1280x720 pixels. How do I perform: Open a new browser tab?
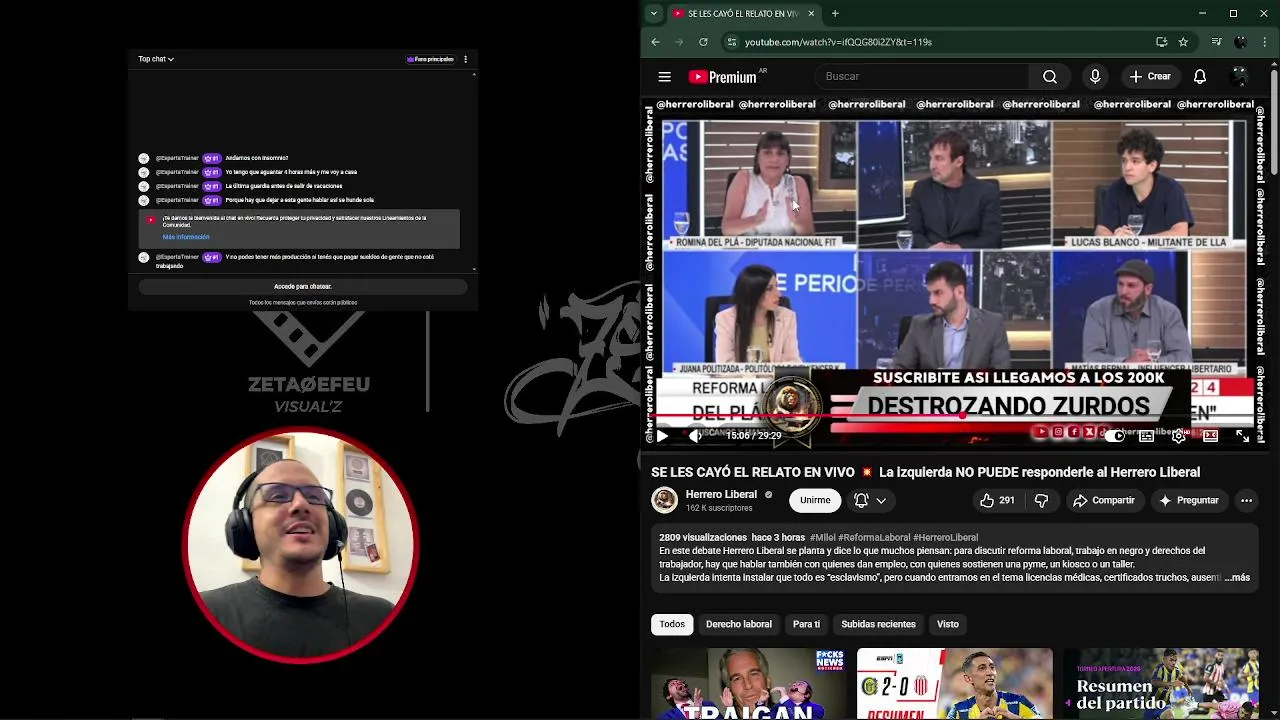click(x=835, y=13)
